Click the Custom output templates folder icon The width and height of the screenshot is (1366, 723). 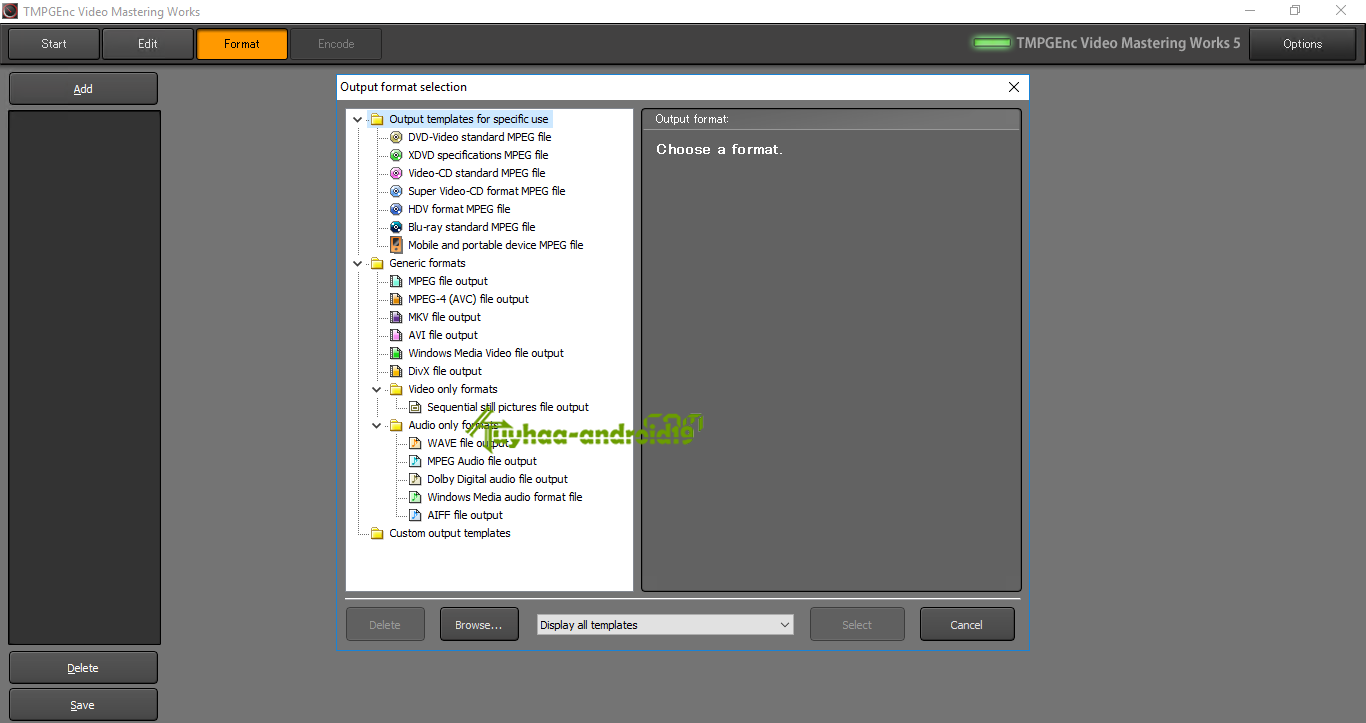[377, 533]
